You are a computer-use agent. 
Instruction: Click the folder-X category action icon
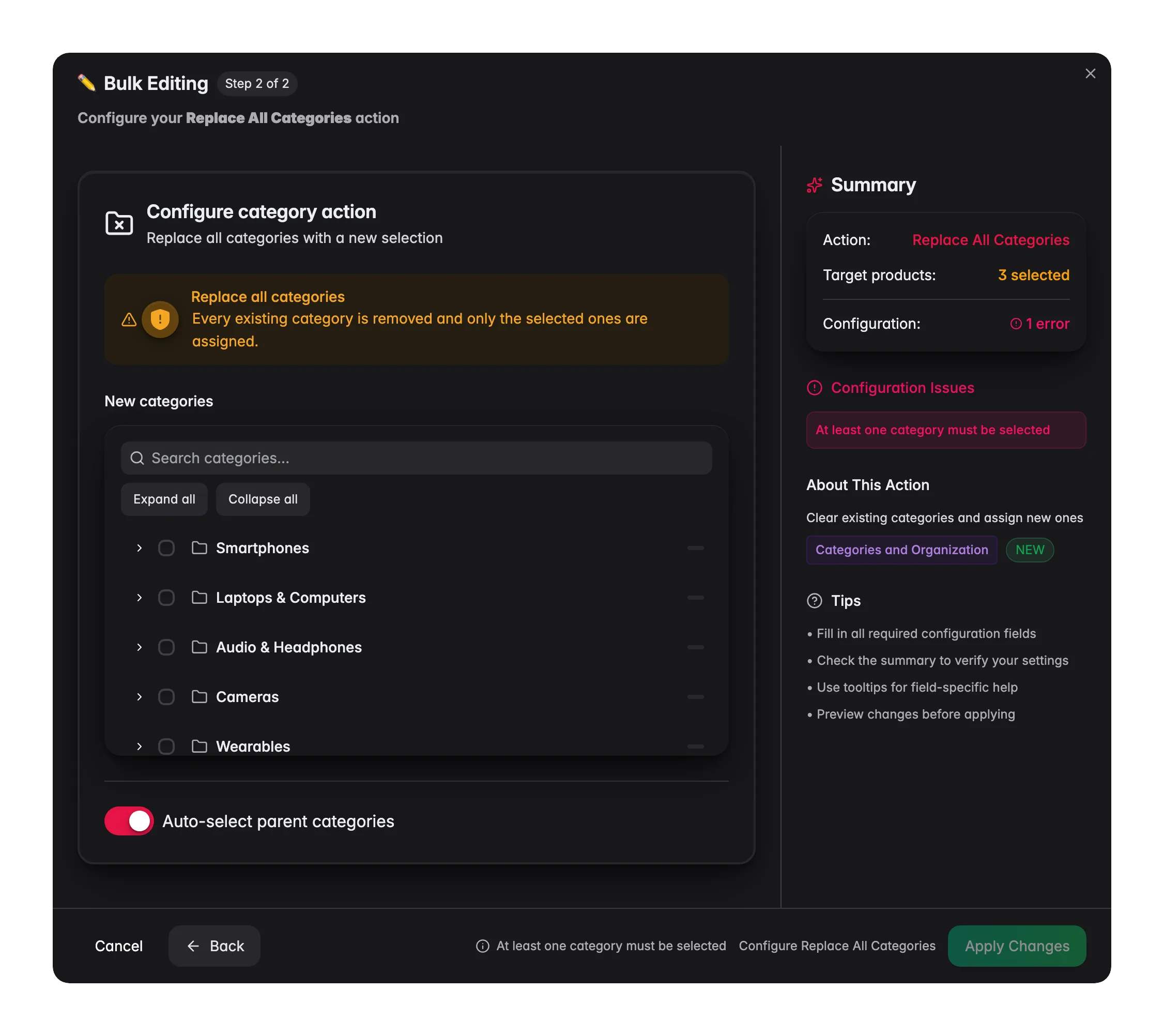tap(119, 224)
